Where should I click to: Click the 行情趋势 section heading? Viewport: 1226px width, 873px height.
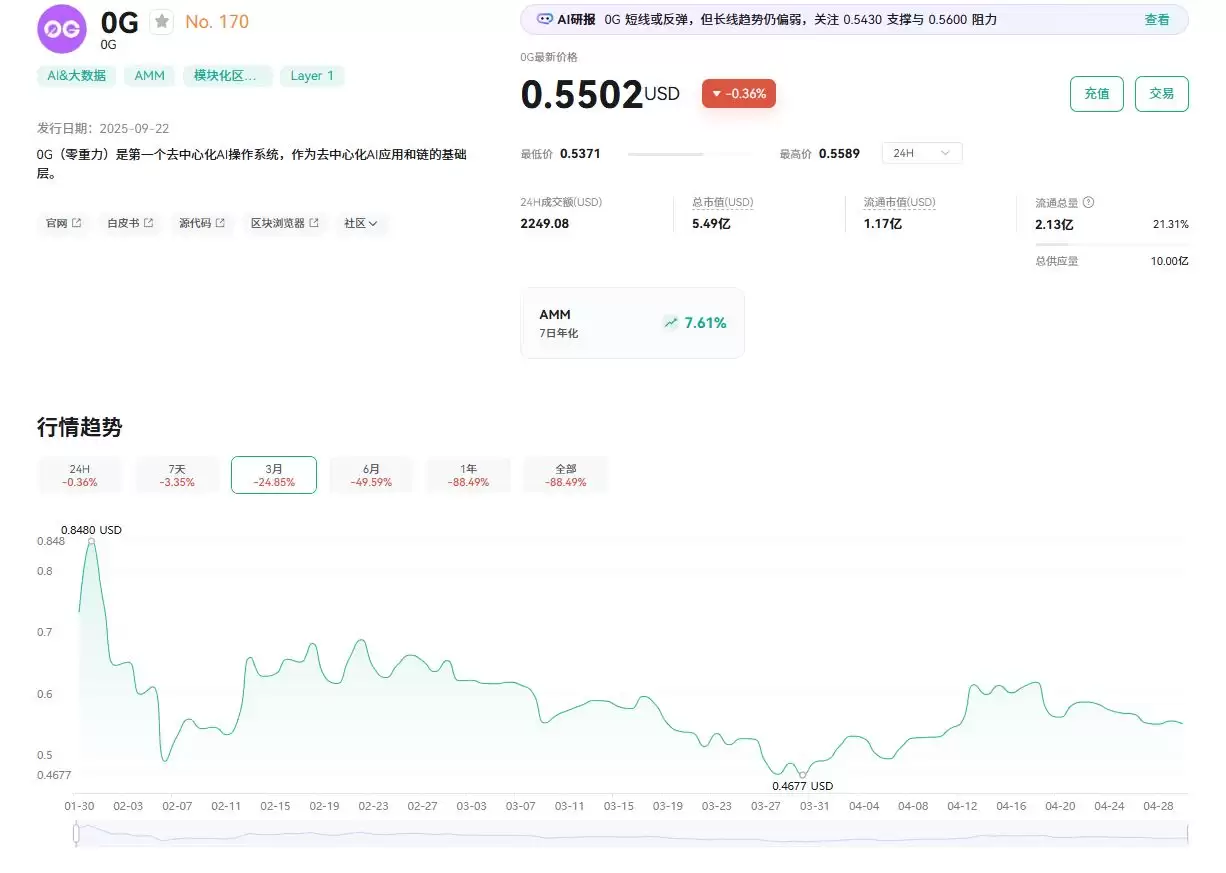coord(80,427)
